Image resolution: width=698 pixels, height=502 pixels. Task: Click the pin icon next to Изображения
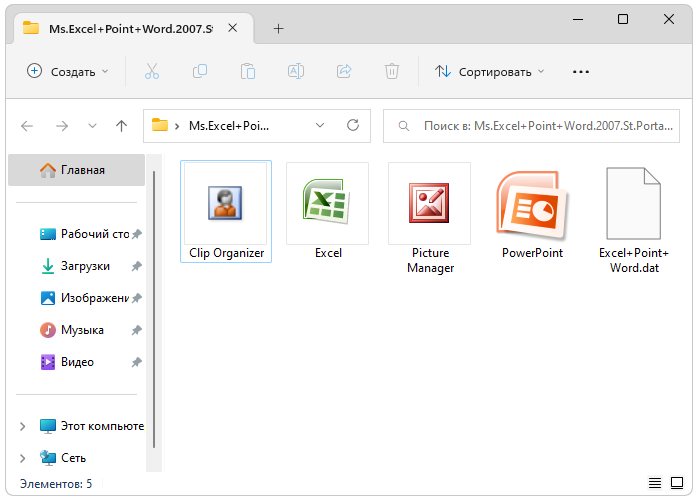click(137, 298)
